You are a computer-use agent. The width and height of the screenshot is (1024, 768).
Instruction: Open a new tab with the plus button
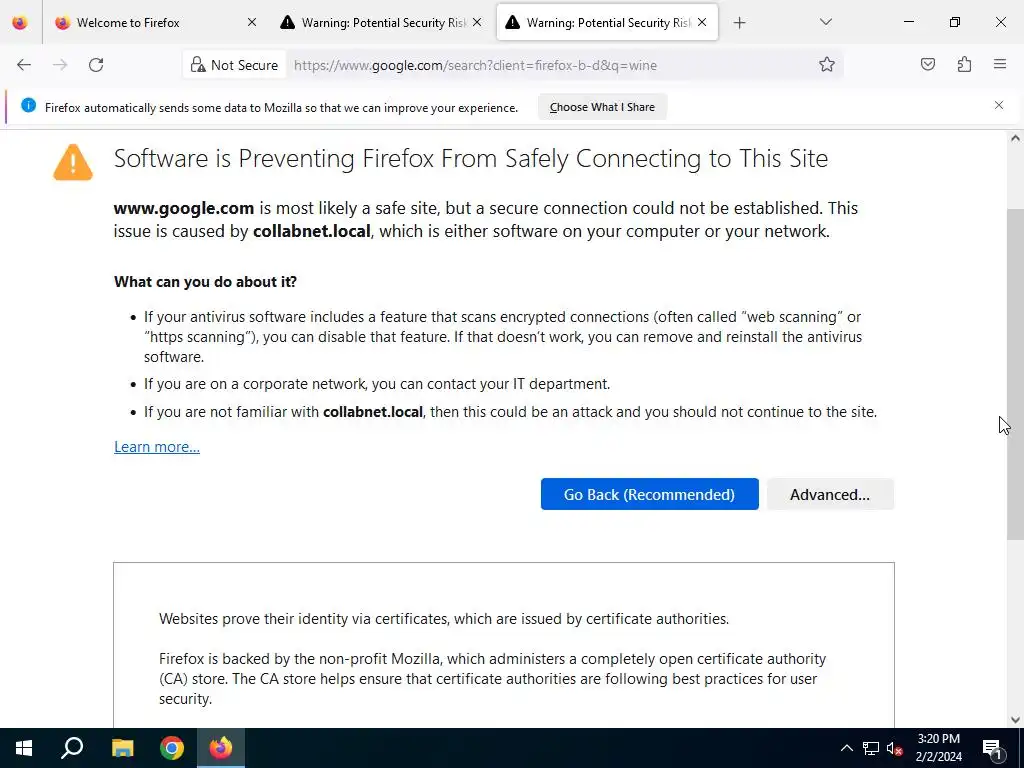coord(739,22)
